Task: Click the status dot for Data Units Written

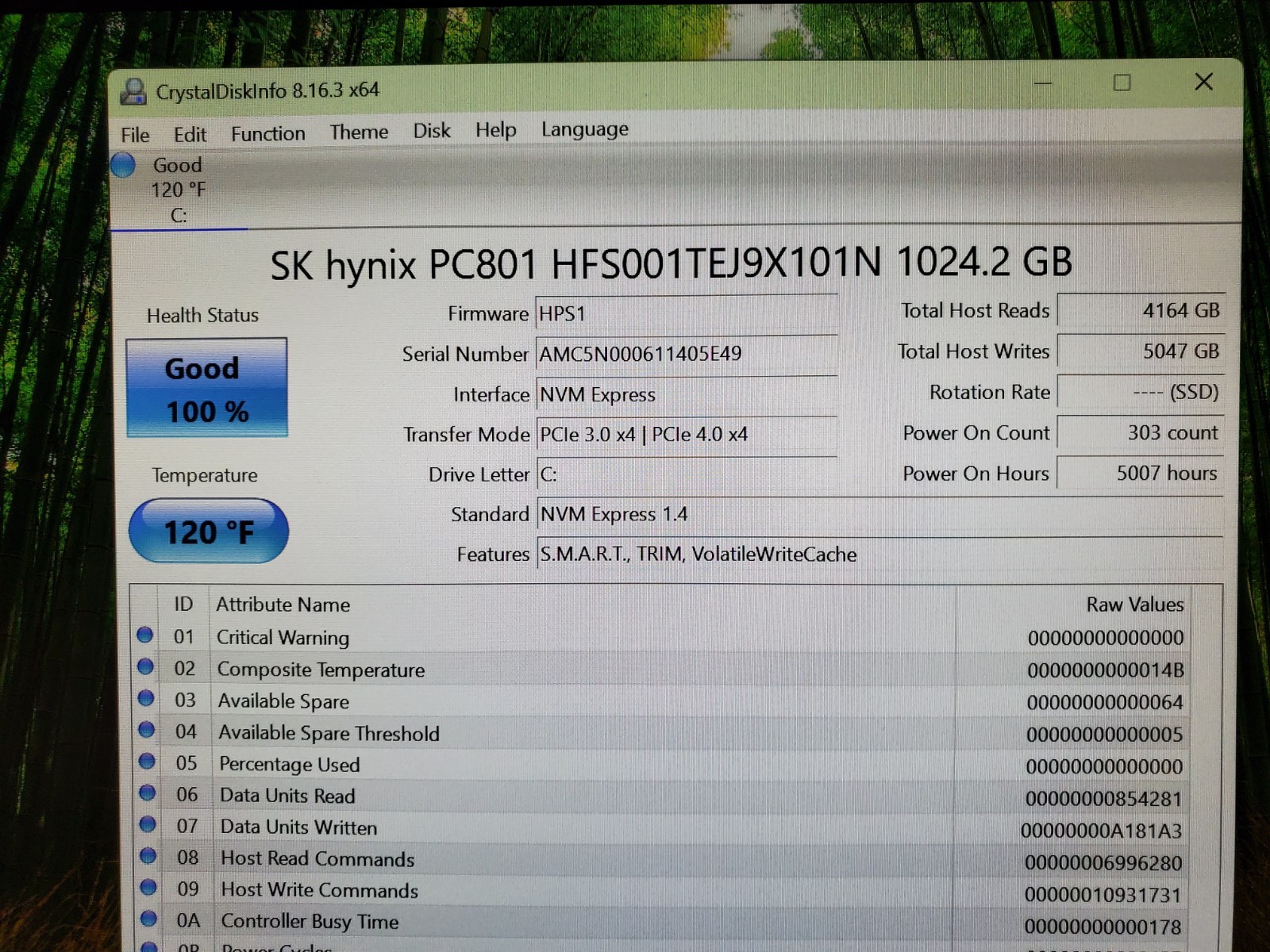Action: pyautogui.click(x=148, y=824)
